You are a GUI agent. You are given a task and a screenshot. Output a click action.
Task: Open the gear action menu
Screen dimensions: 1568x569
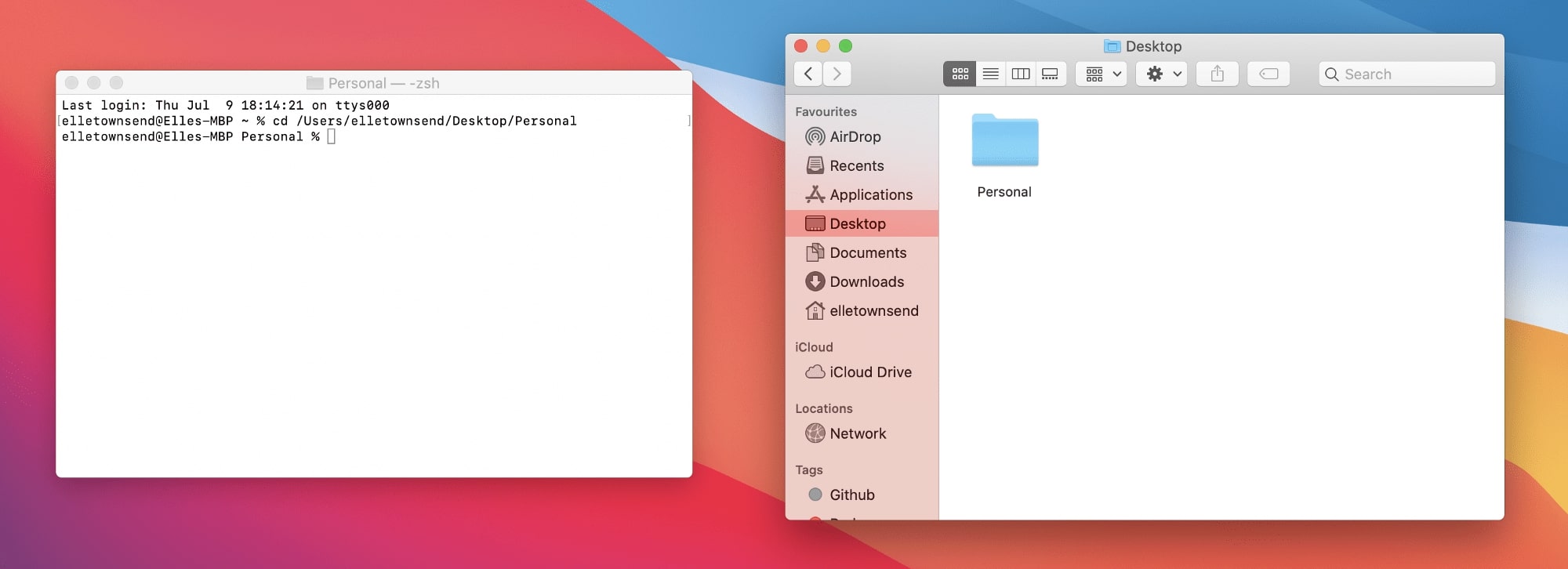tap(1162, 74)
